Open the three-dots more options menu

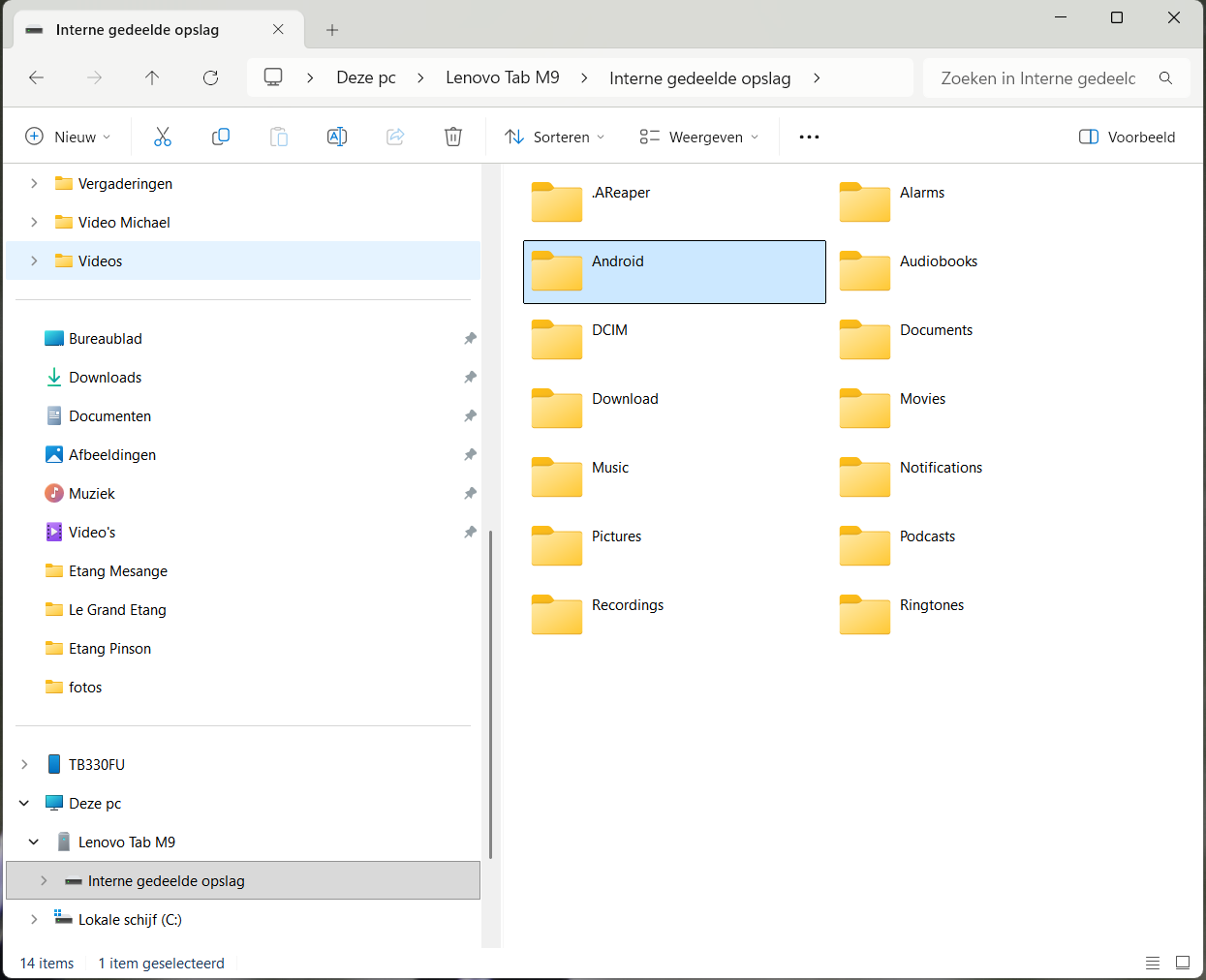tap(809, 137)
